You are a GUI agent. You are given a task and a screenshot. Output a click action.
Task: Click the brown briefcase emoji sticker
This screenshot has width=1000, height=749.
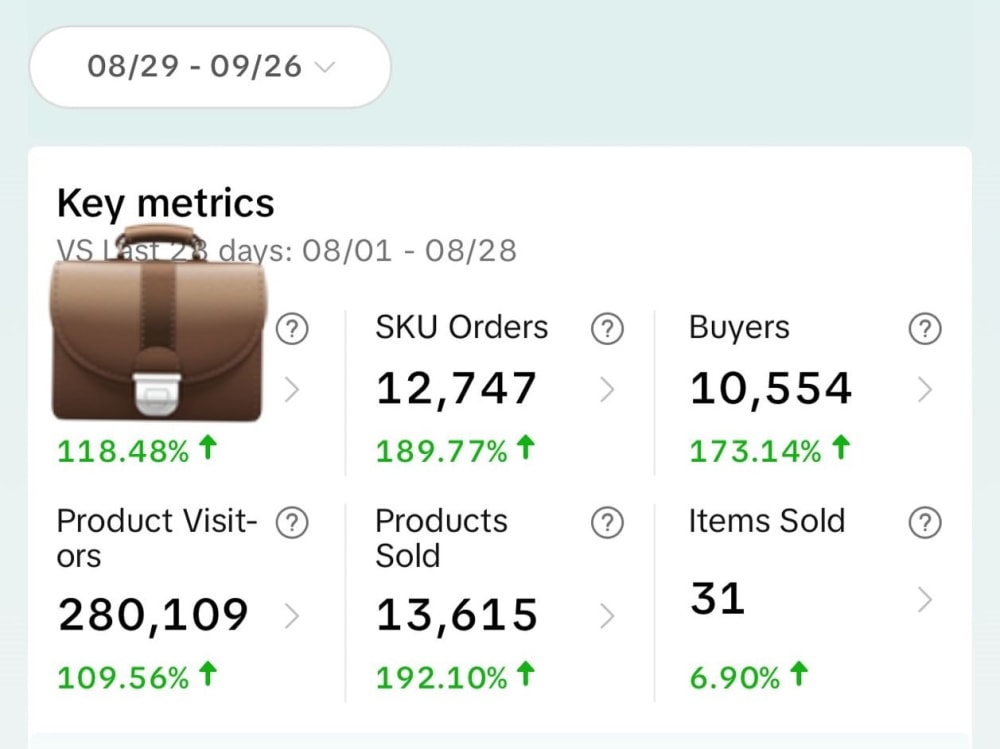tap(159, 323)
